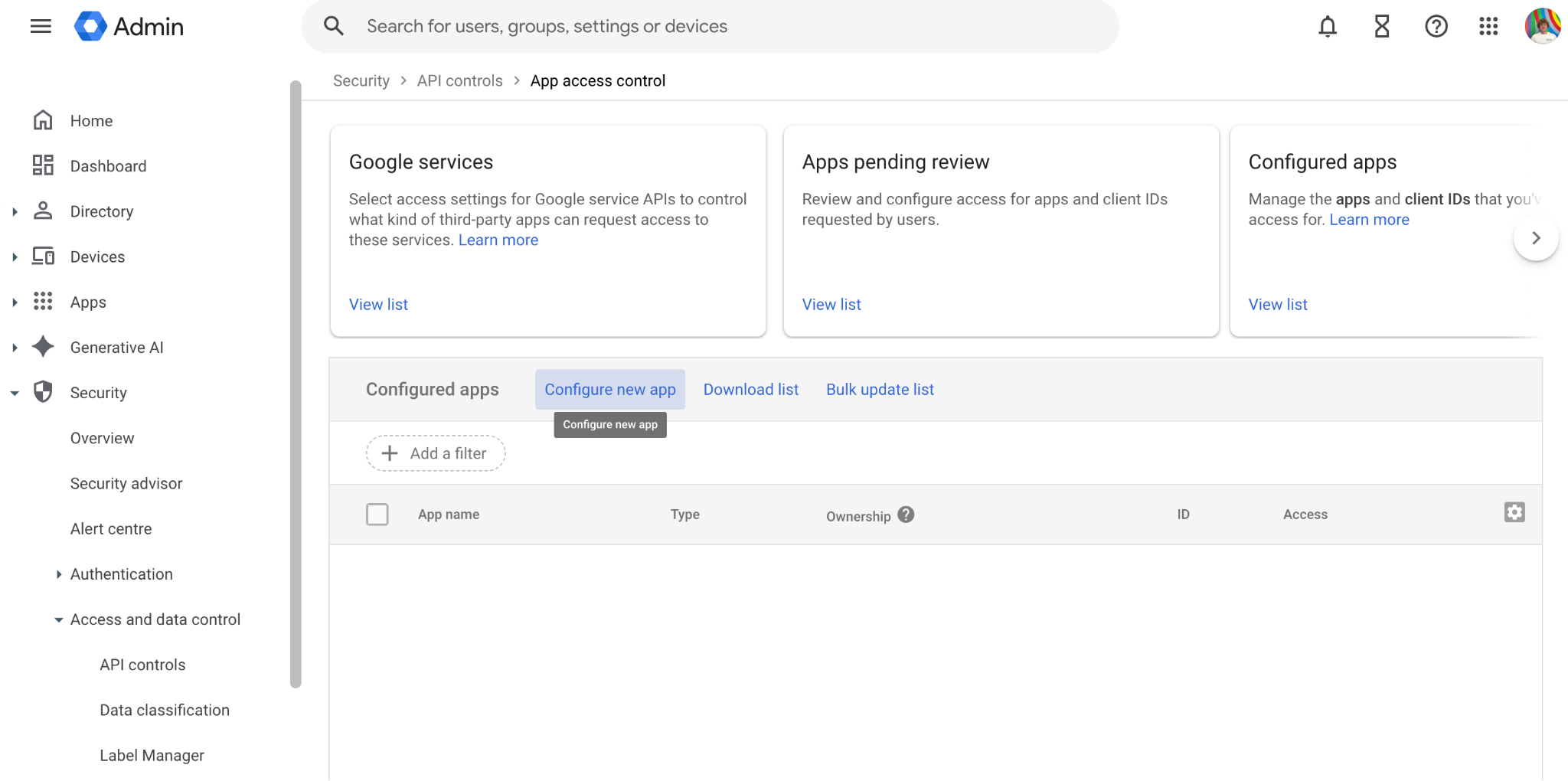Click the search magnifier icon
This screenshot has height=781, width=1568.
click(x=334, y=26)
